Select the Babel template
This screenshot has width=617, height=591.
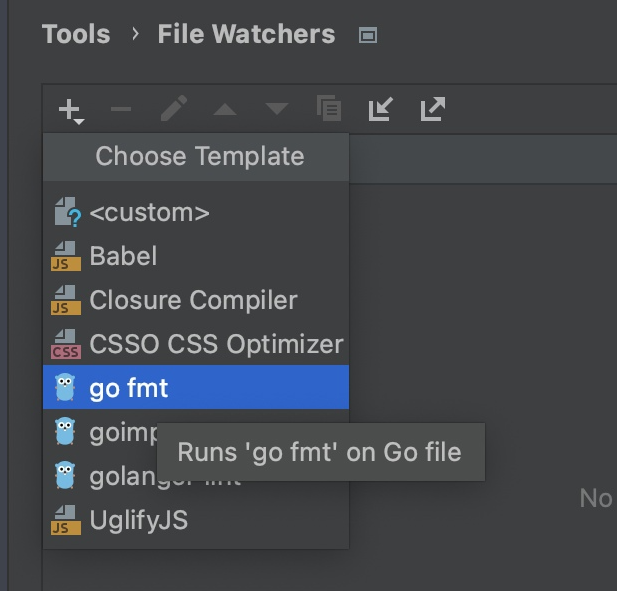(123, 256)
